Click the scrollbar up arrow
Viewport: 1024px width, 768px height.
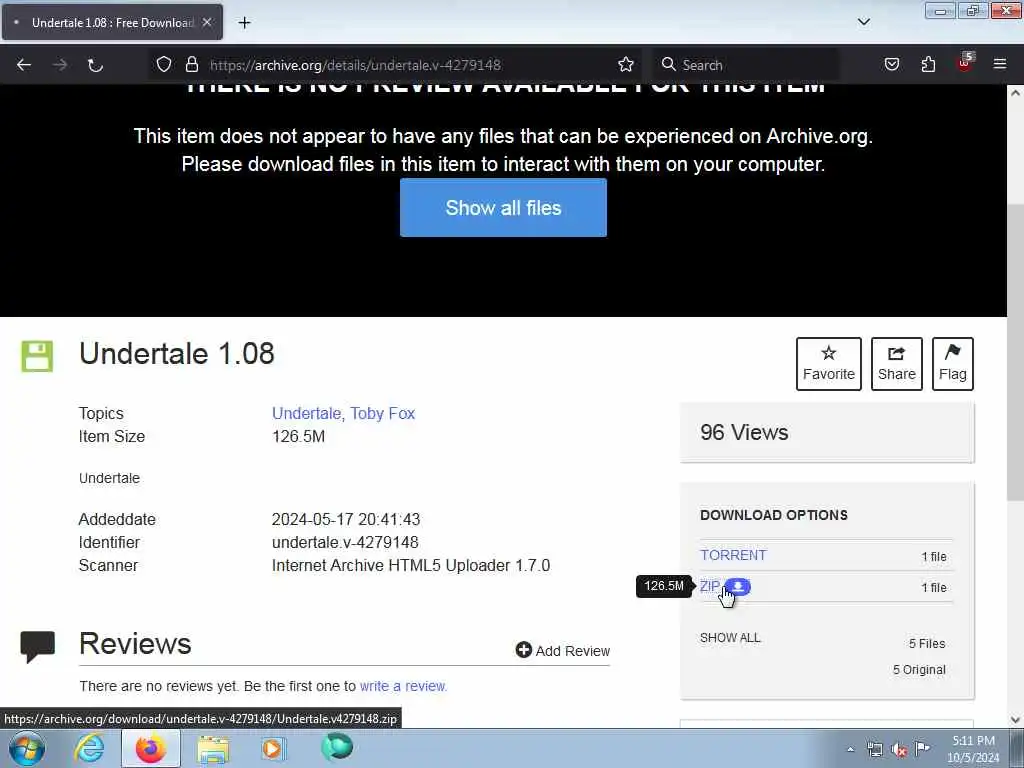point(1015,93)
